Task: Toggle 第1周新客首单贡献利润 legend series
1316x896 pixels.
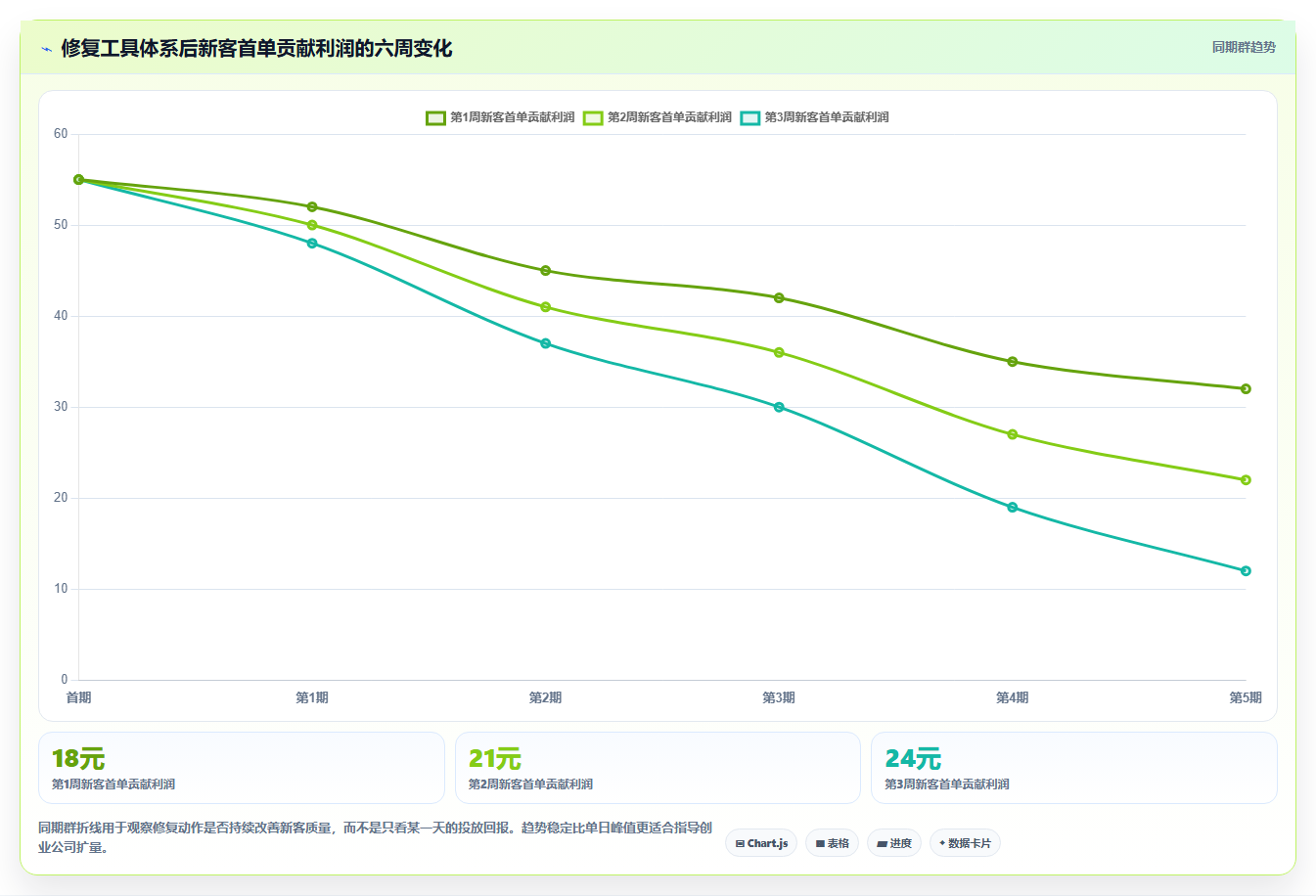Action: (500, 117)
